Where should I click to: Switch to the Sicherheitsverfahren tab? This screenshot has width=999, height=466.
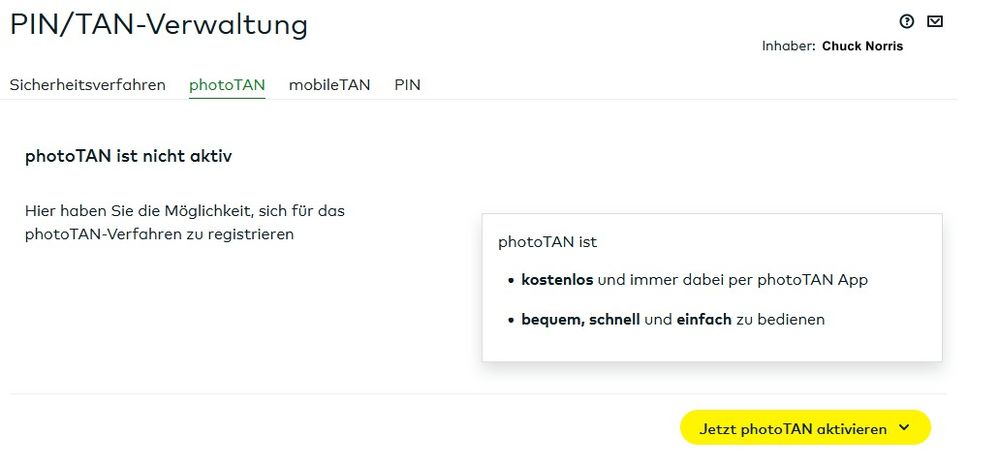tap(88, 85)
